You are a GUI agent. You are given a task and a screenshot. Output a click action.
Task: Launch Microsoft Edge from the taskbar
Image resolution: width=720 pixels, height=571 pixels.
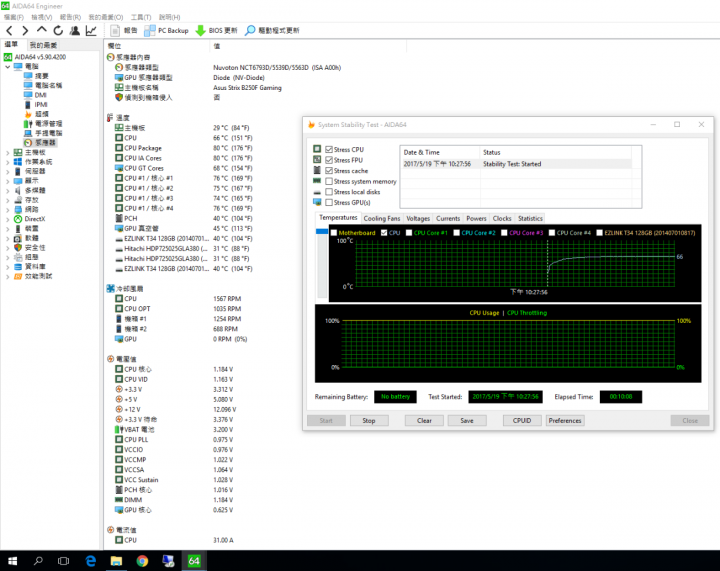tap(90, 561)
